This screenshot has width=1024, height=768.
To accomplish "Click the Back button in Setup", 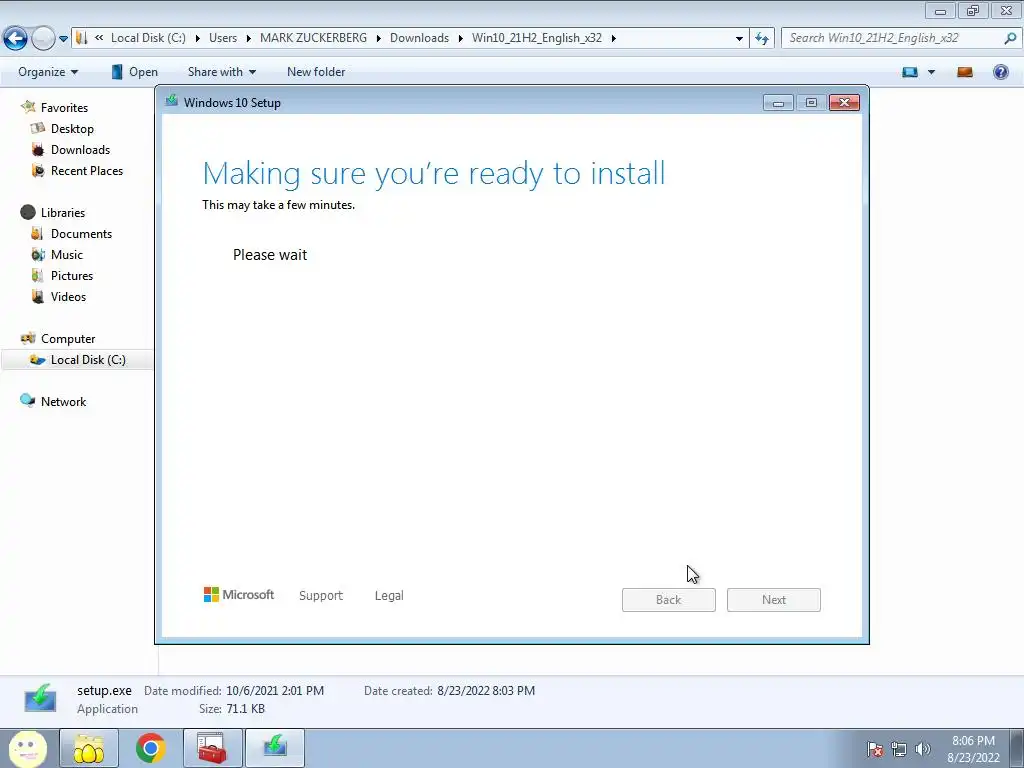I will [669, 600].
